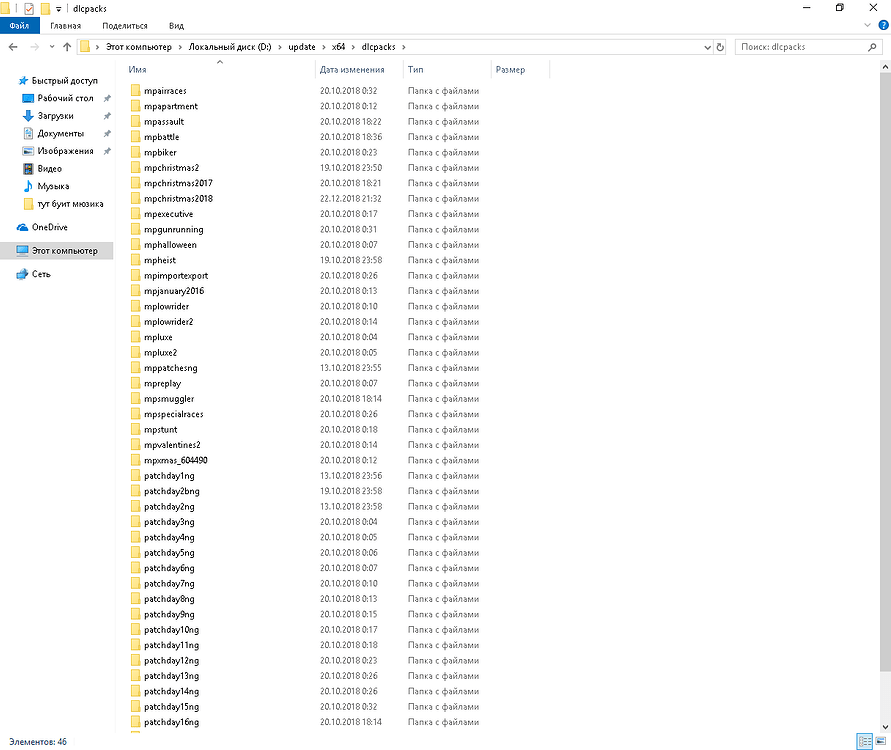Expand chevron after 'dlcpacks' breadcrumb

tap(403, 47)
